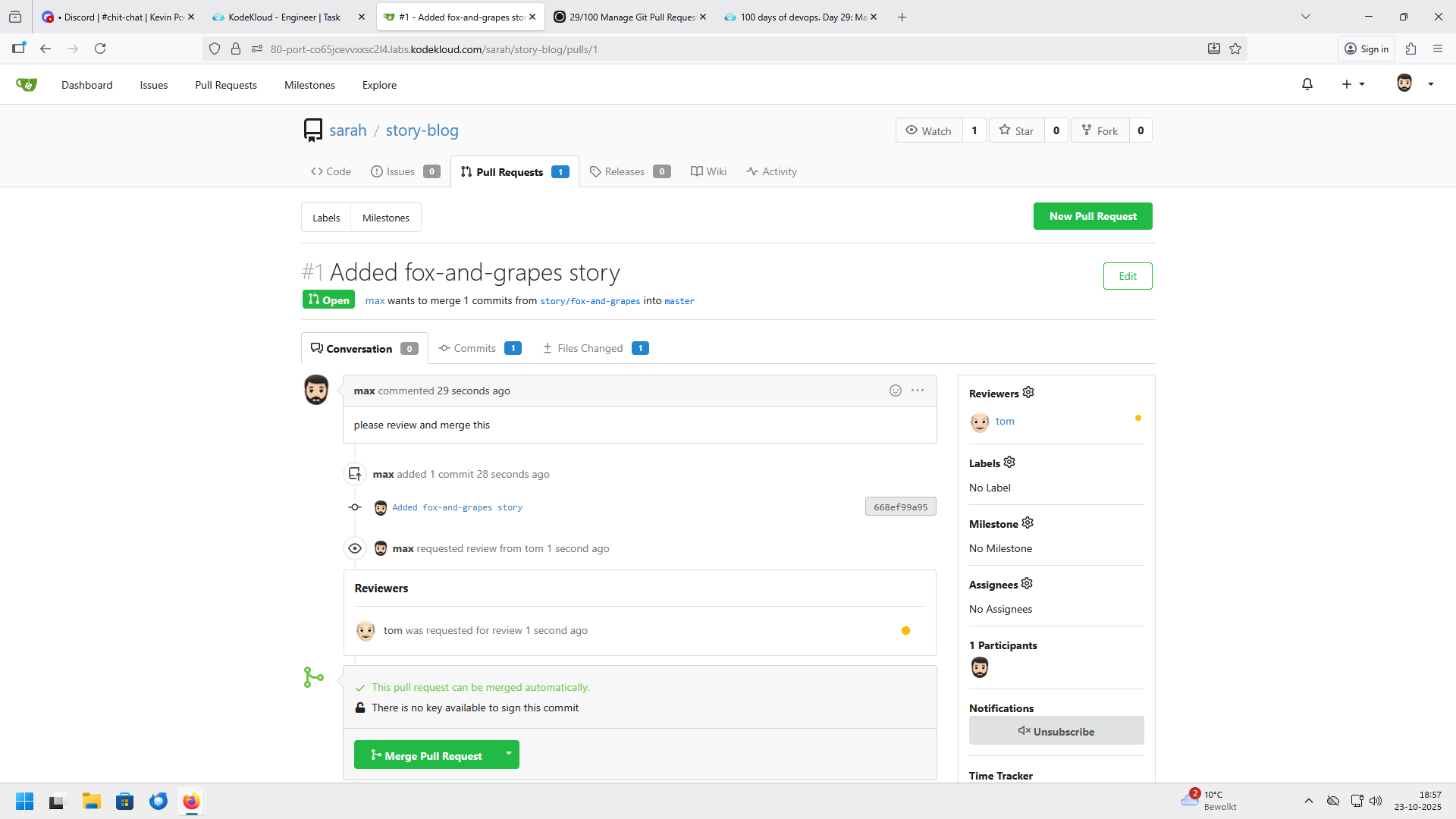
Task: Open the Milestone gear settings
Action: 1028,523
